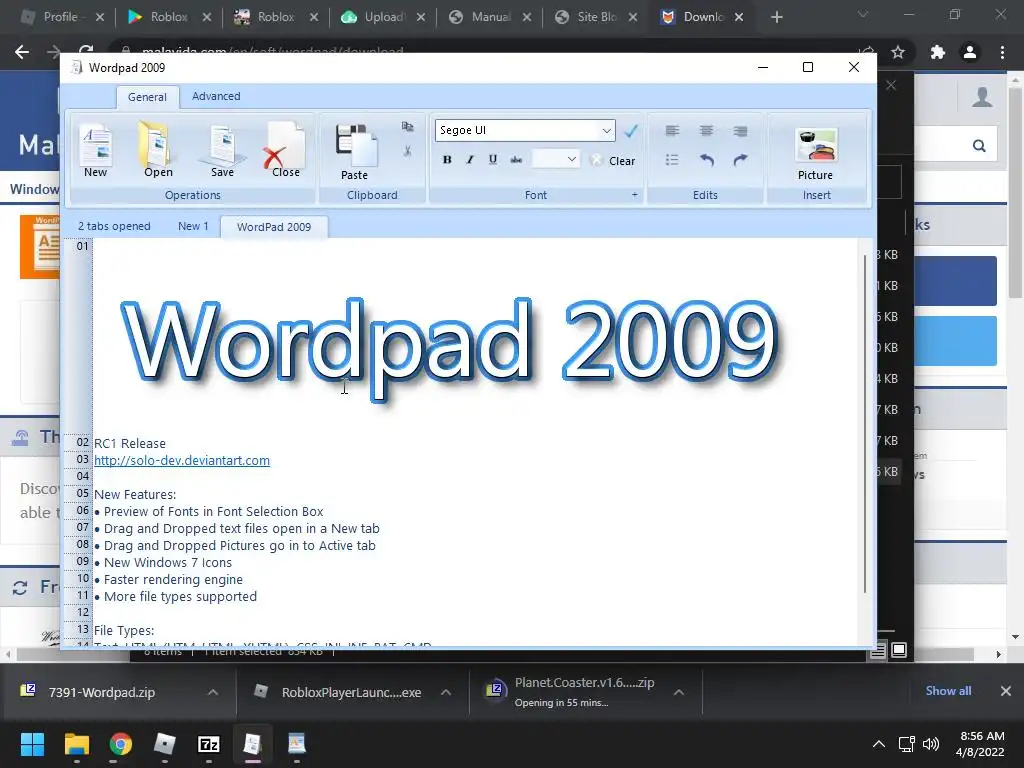Screen dimensions: 1024x768
Task: Click the RC1 Release text line
Action: click(130, 443)
